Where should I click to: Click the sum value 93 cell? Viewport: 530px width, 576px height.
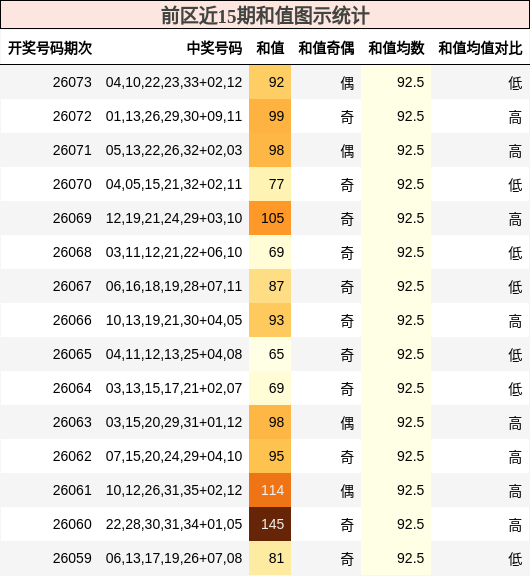click(x=270, y=320)
